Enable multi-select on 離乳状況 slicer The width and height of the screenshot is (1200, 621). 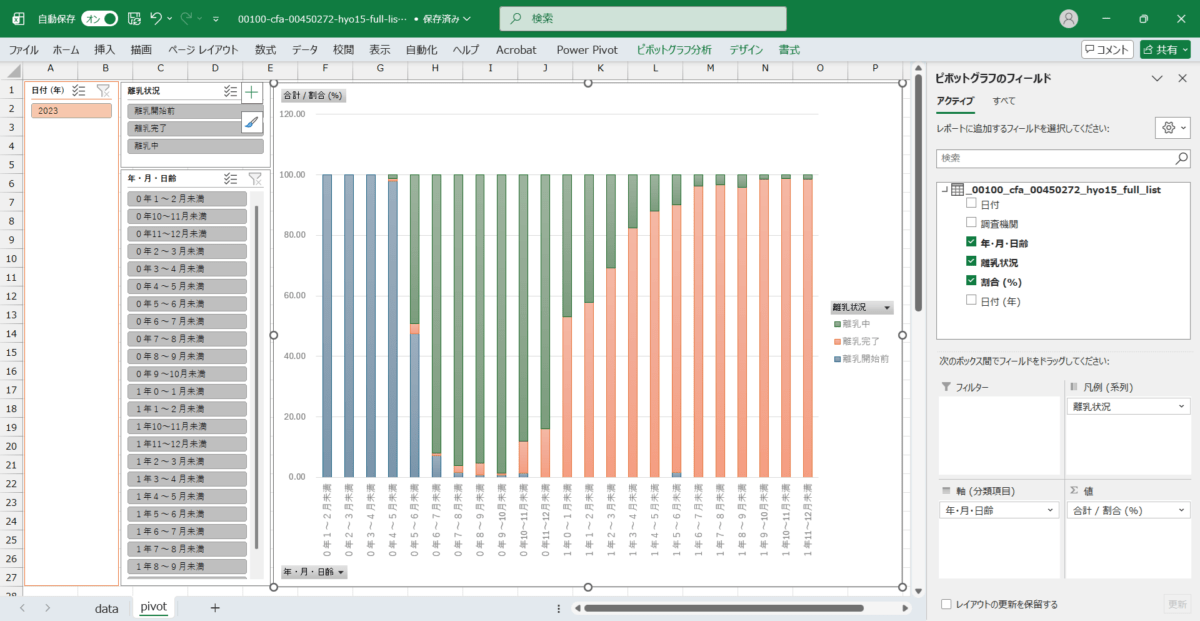point(231,91)
